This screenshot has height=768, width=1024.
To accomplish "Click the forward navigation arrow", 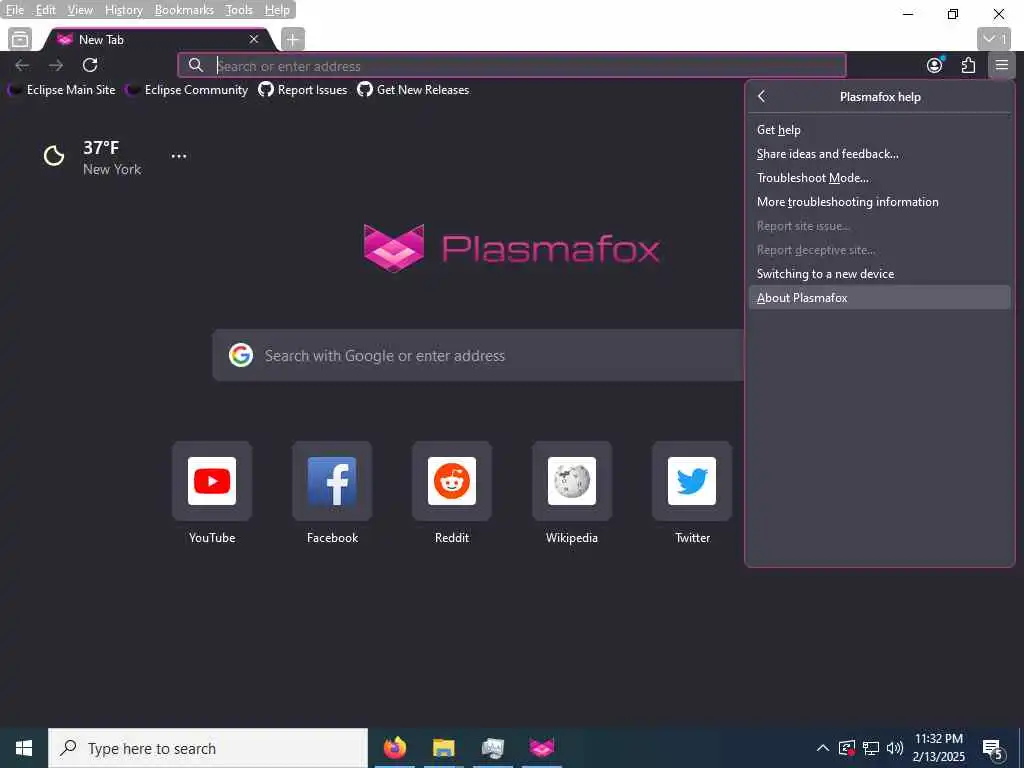I will pyautogui.click(x=56, y=65).
